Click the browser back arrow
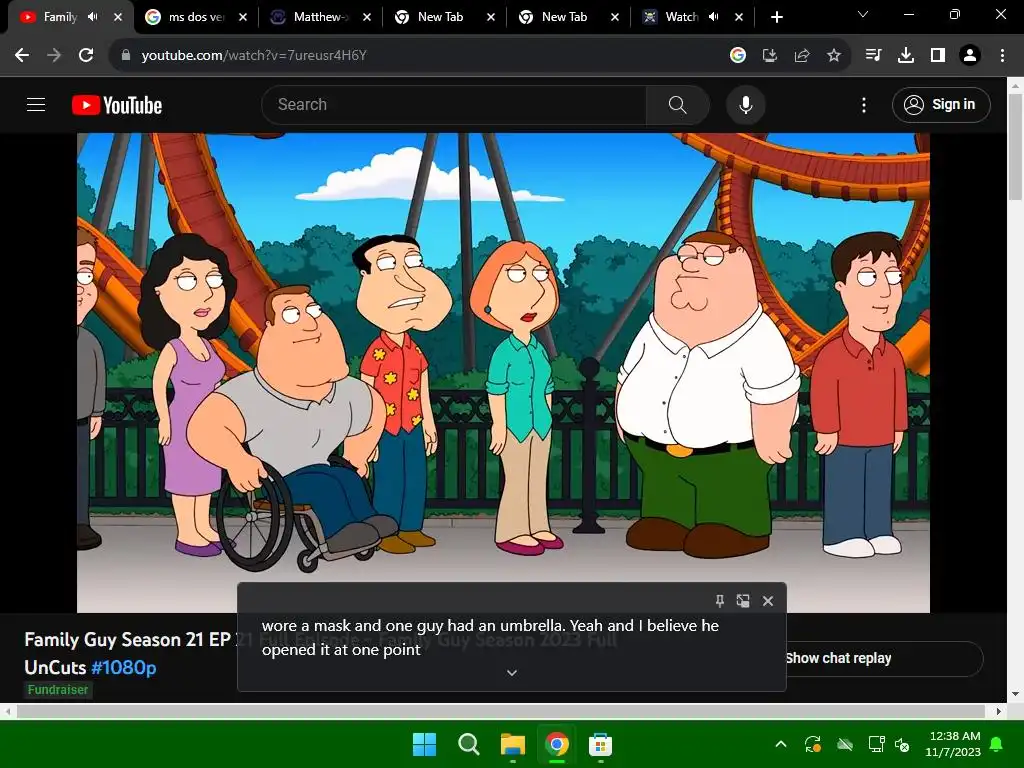The height and width of the screenshot is (768, 1024). 22,56
